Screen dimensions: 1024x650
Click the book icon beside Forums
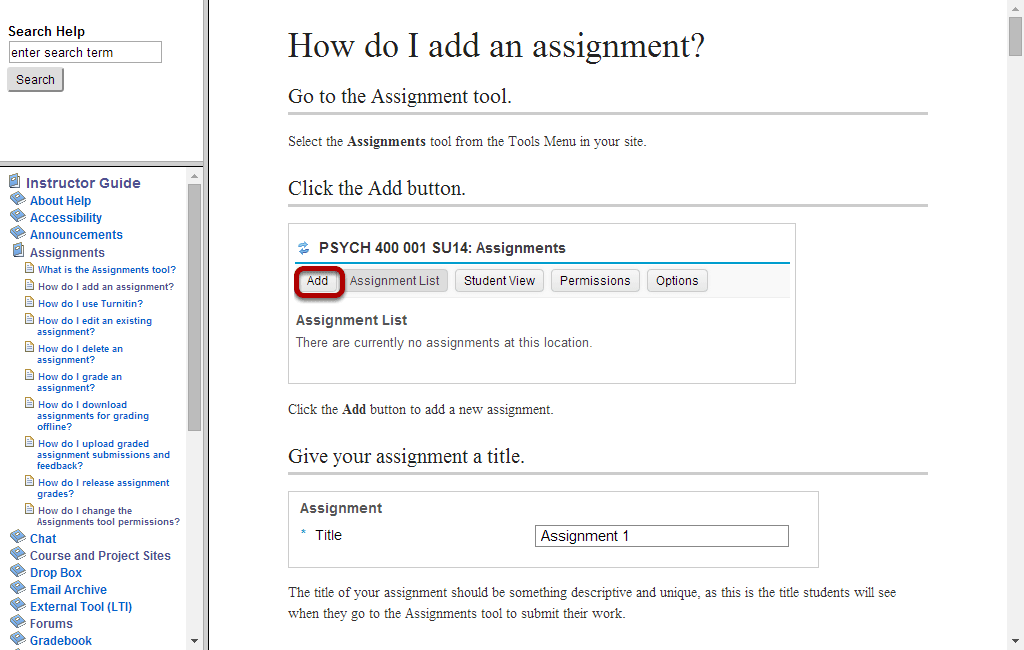click(18, 621)
